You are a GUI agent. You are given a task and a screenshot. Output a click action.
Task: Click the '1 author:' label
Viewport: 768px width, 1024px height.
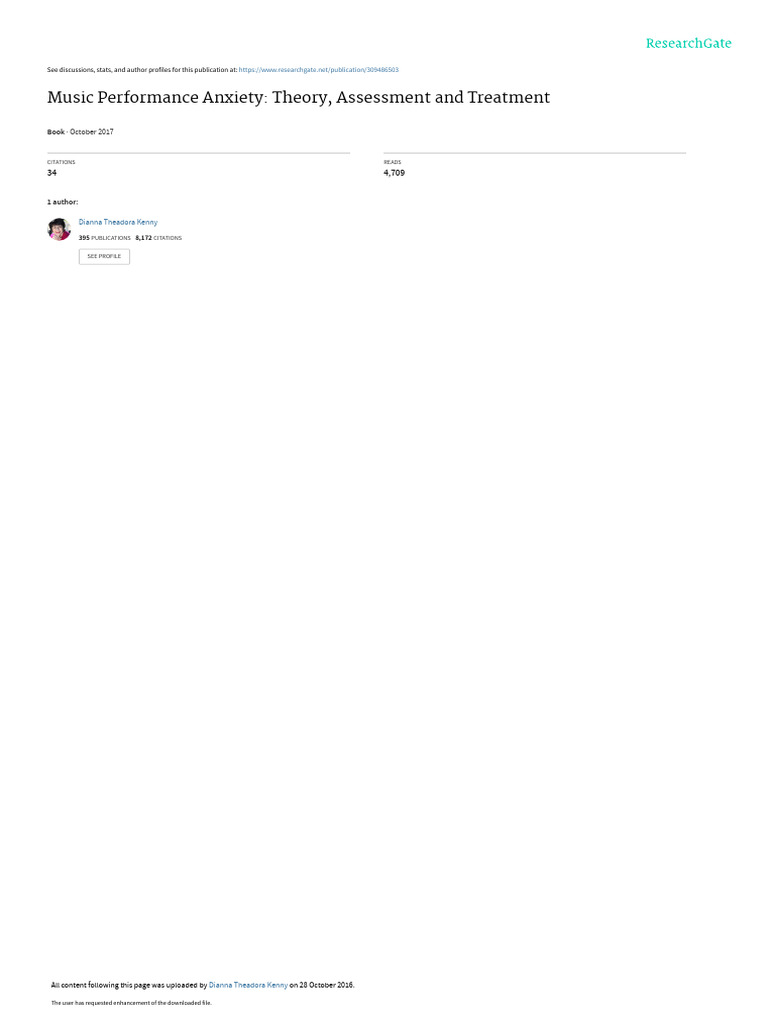(x=63, y=202)
